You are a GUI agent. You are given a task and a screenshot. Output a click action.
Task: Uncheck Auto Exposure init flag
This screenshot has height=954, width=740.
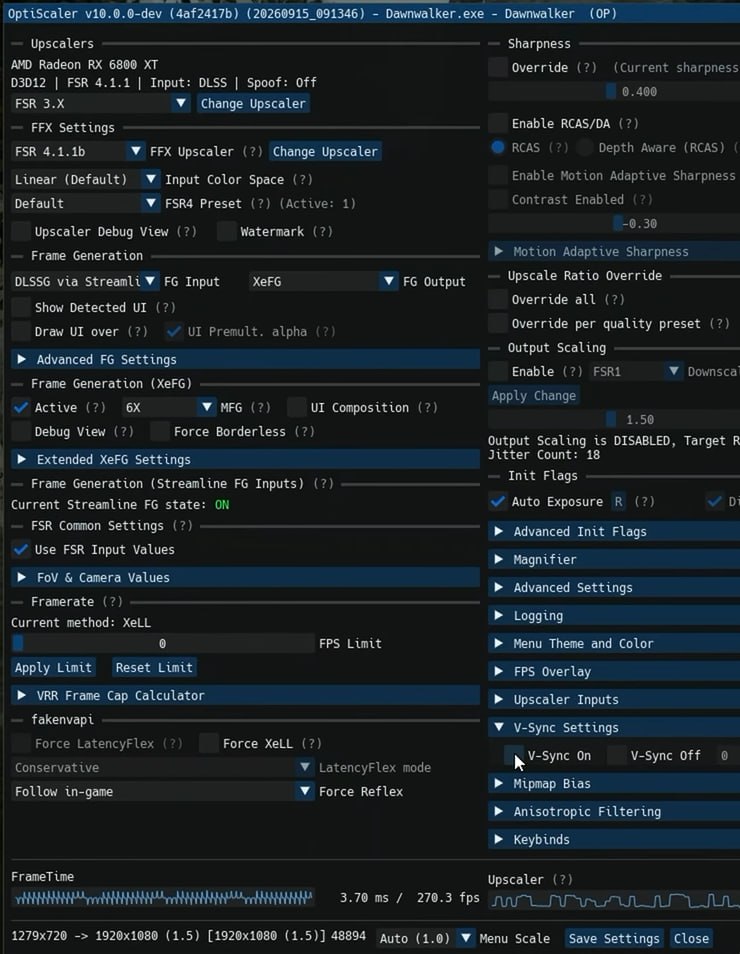coord(498,501)
